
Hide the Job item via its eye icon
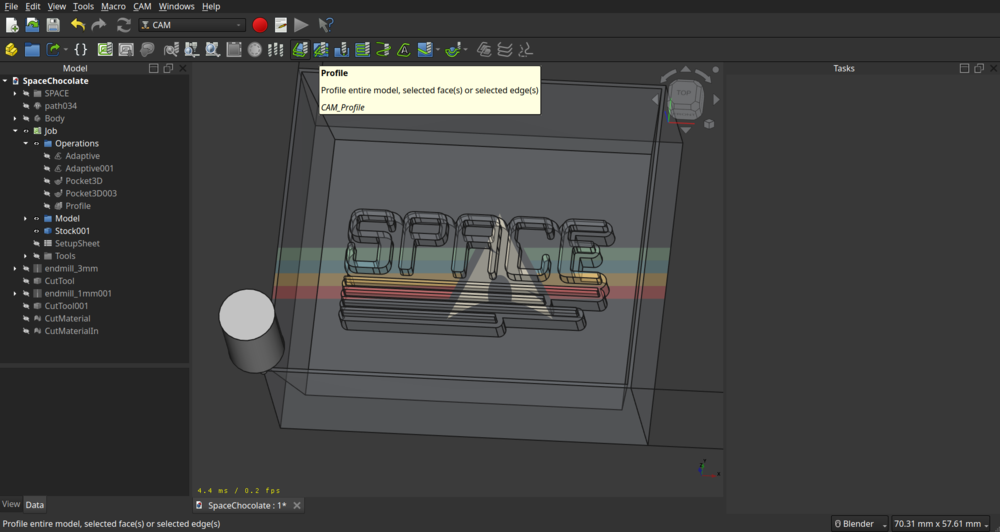26,131
